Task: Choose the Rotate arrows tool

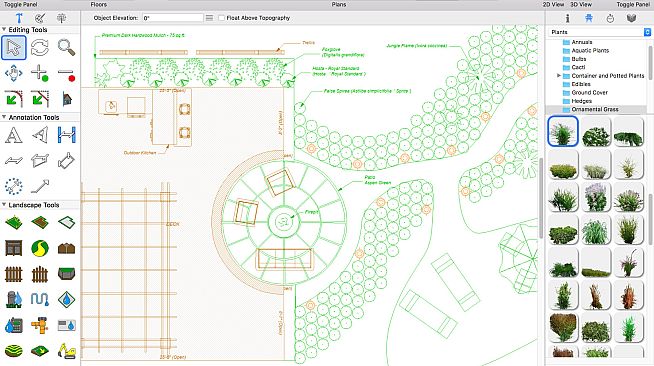Action: point(40,48)
